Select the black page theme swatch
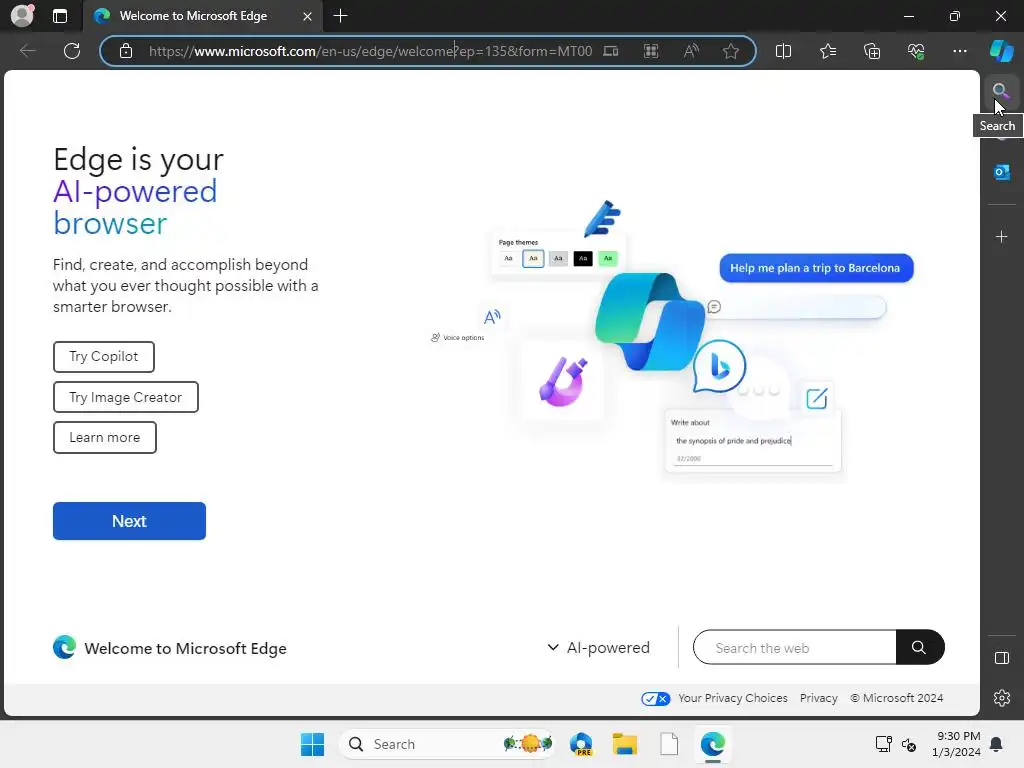Viewport: 1024px width, 768px height. (583, 259)
